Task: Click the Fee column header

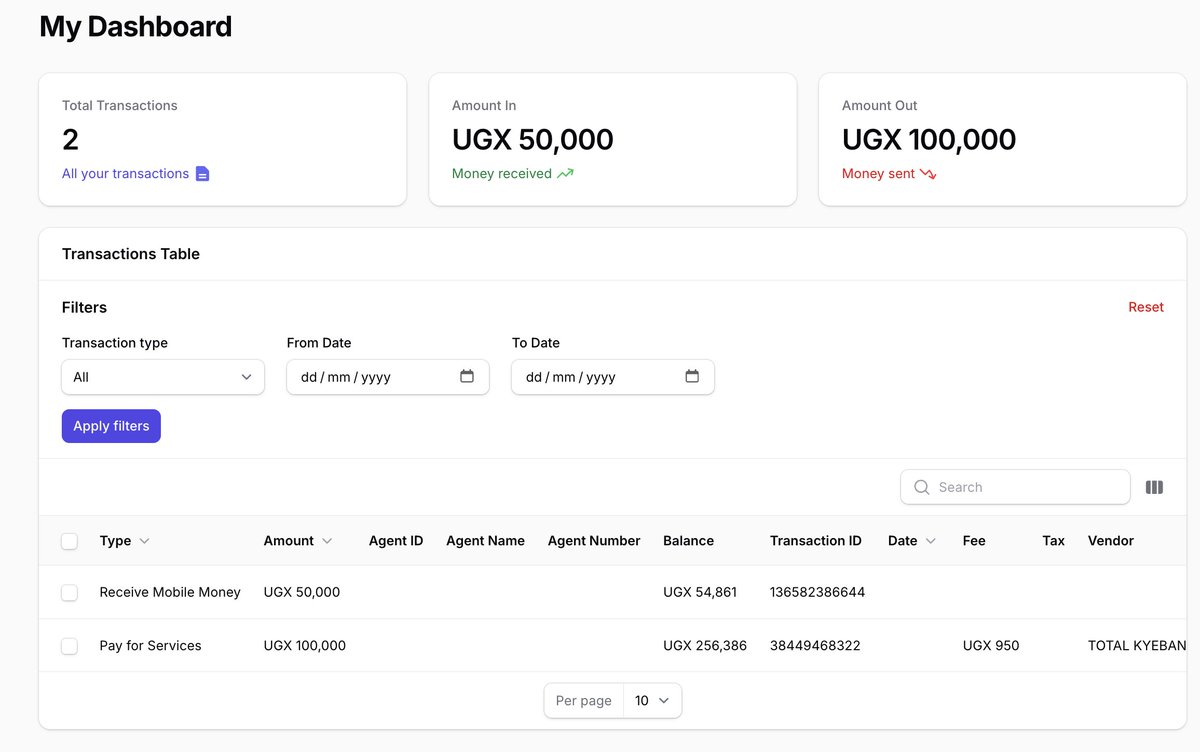Action: tap(974, 541)
